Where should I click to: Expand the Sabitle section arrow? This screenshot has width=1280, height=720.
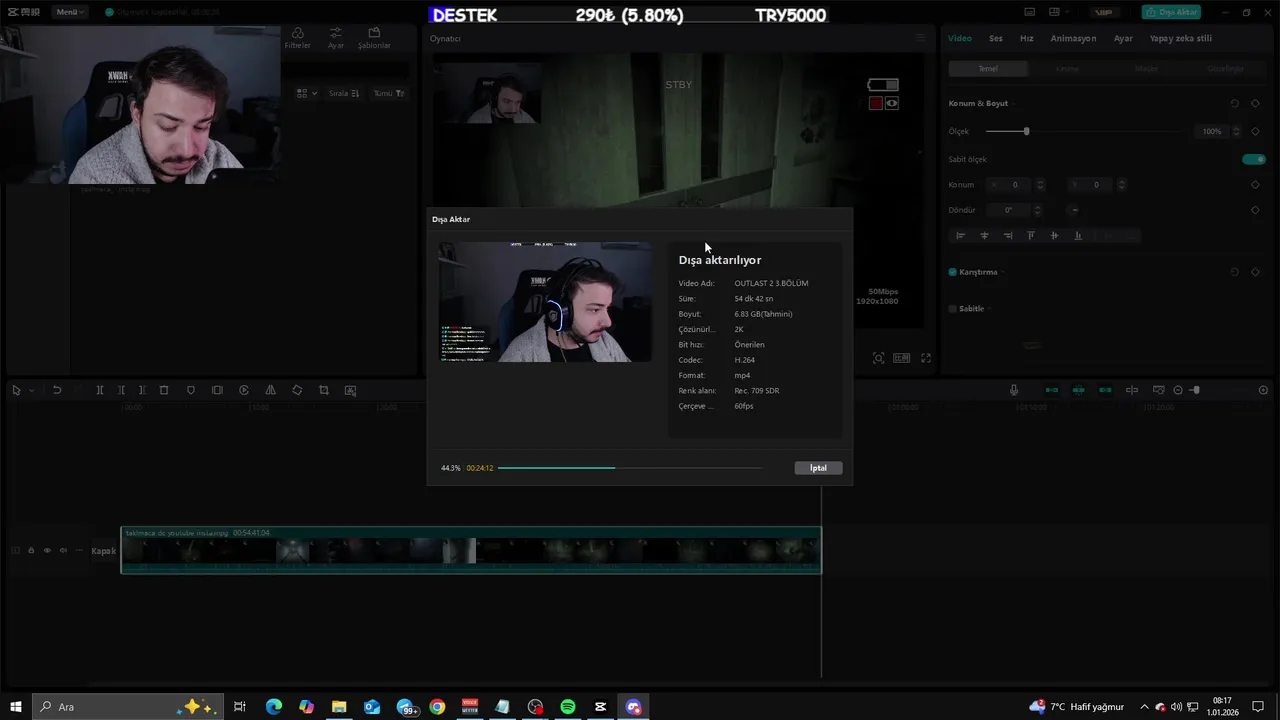coord(990,309)
